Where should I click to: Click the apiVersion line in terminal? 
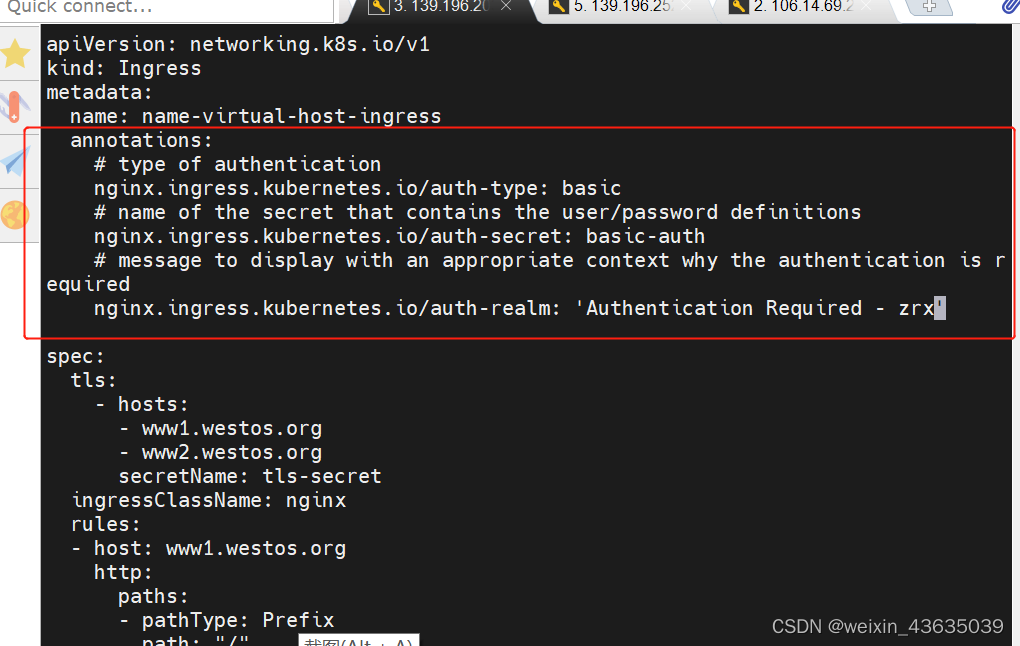pyautogui.click(x=238, y=44)
